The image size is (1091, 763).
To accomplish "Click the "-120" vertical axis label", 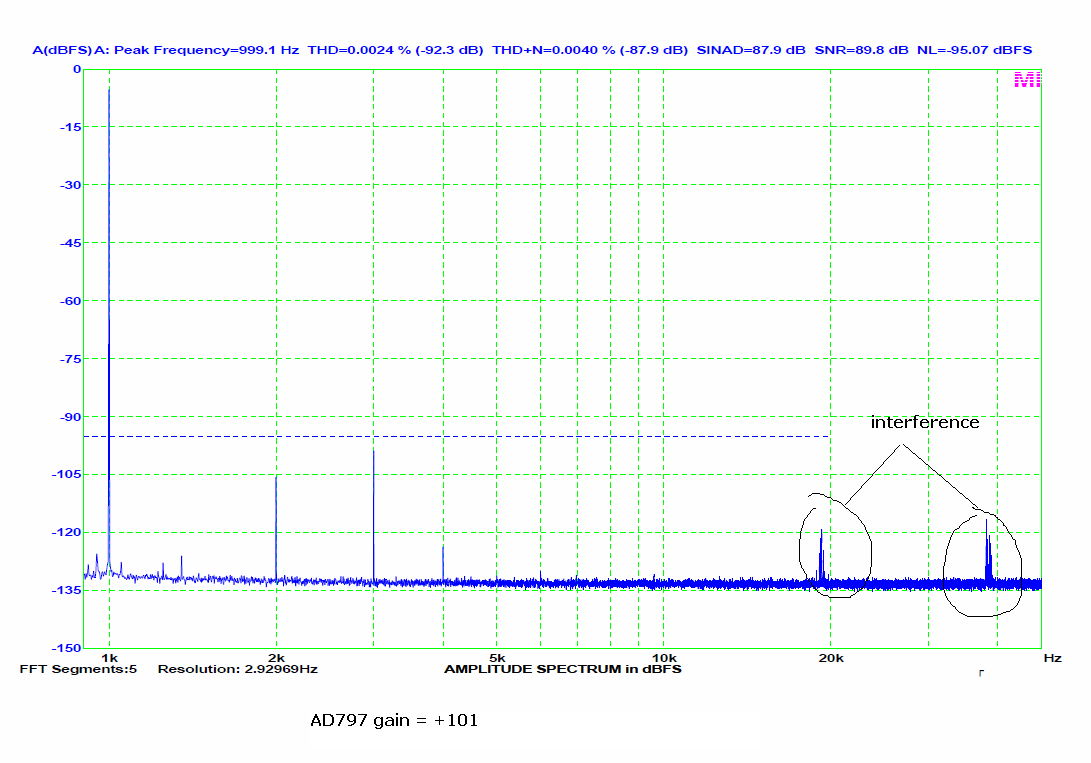I will (67, 532).
